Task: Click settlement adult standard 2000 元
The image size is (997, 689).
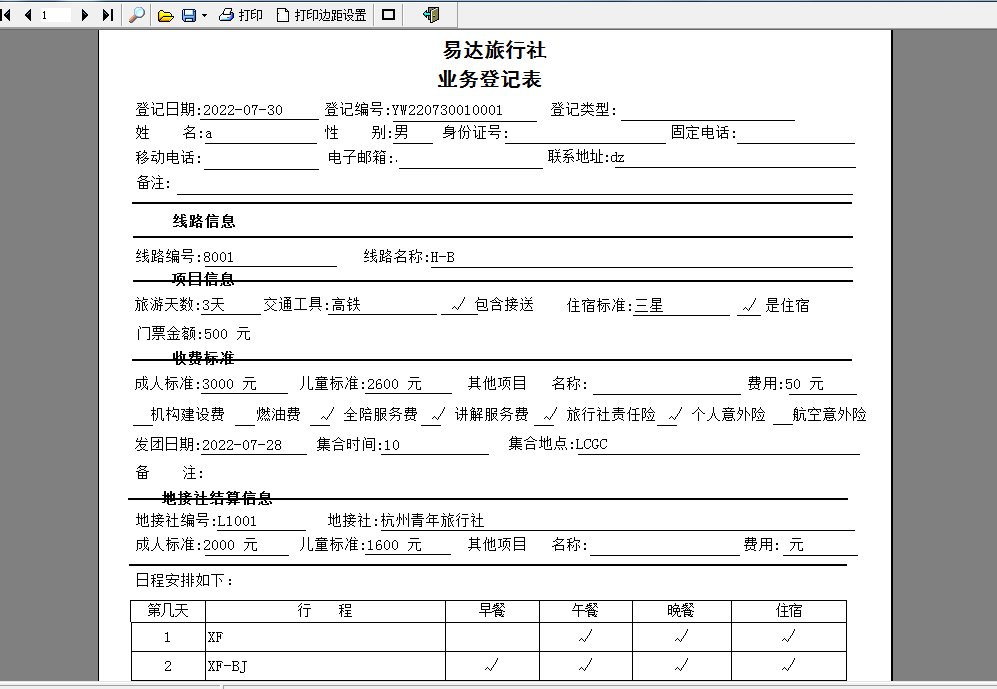Action: (x=230, y=545)
